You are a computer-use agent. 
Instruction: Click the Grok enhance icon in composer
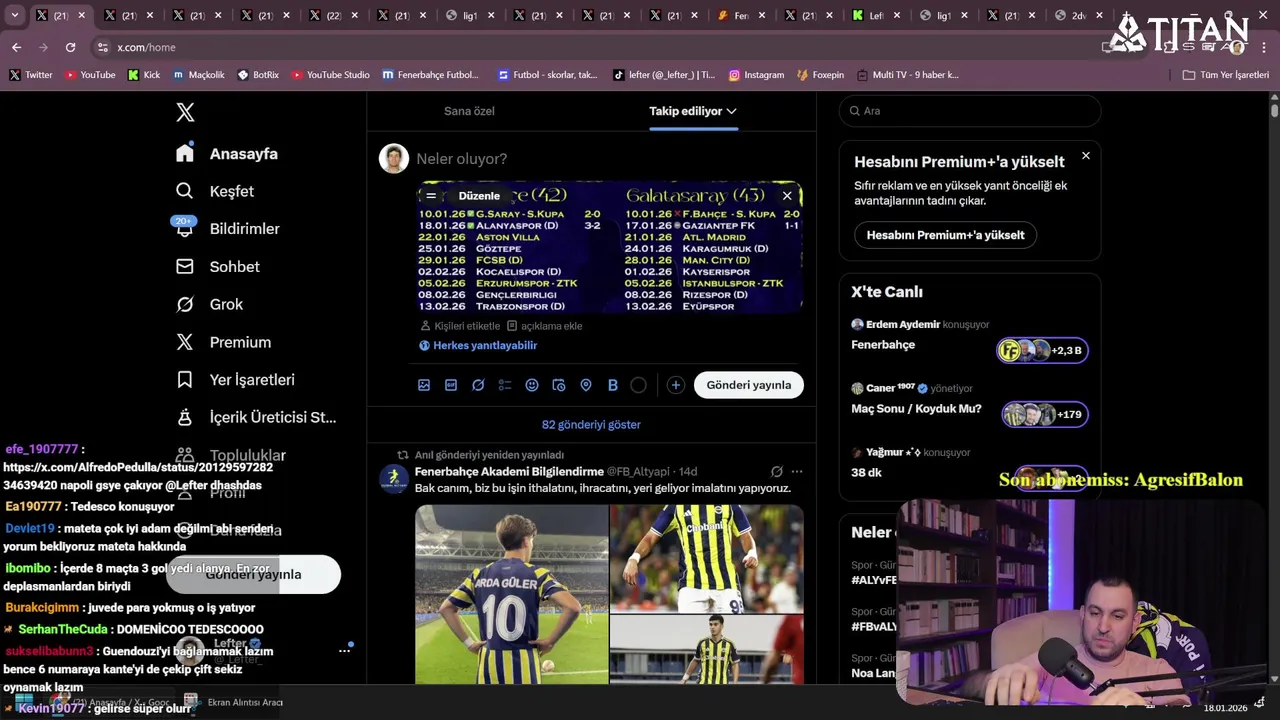[478, 385]
